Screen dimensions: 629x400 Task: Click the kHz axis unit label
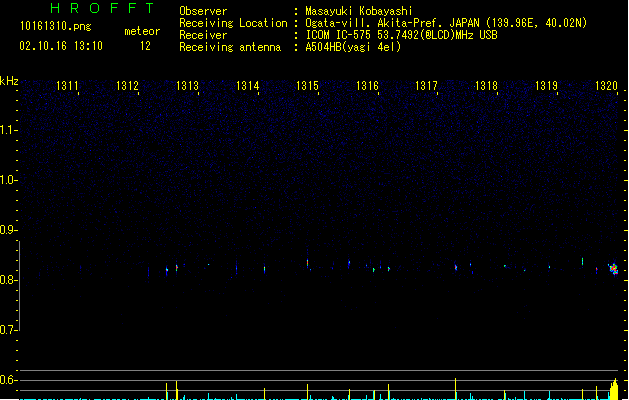pyautogui.click(x=9, y=81)
